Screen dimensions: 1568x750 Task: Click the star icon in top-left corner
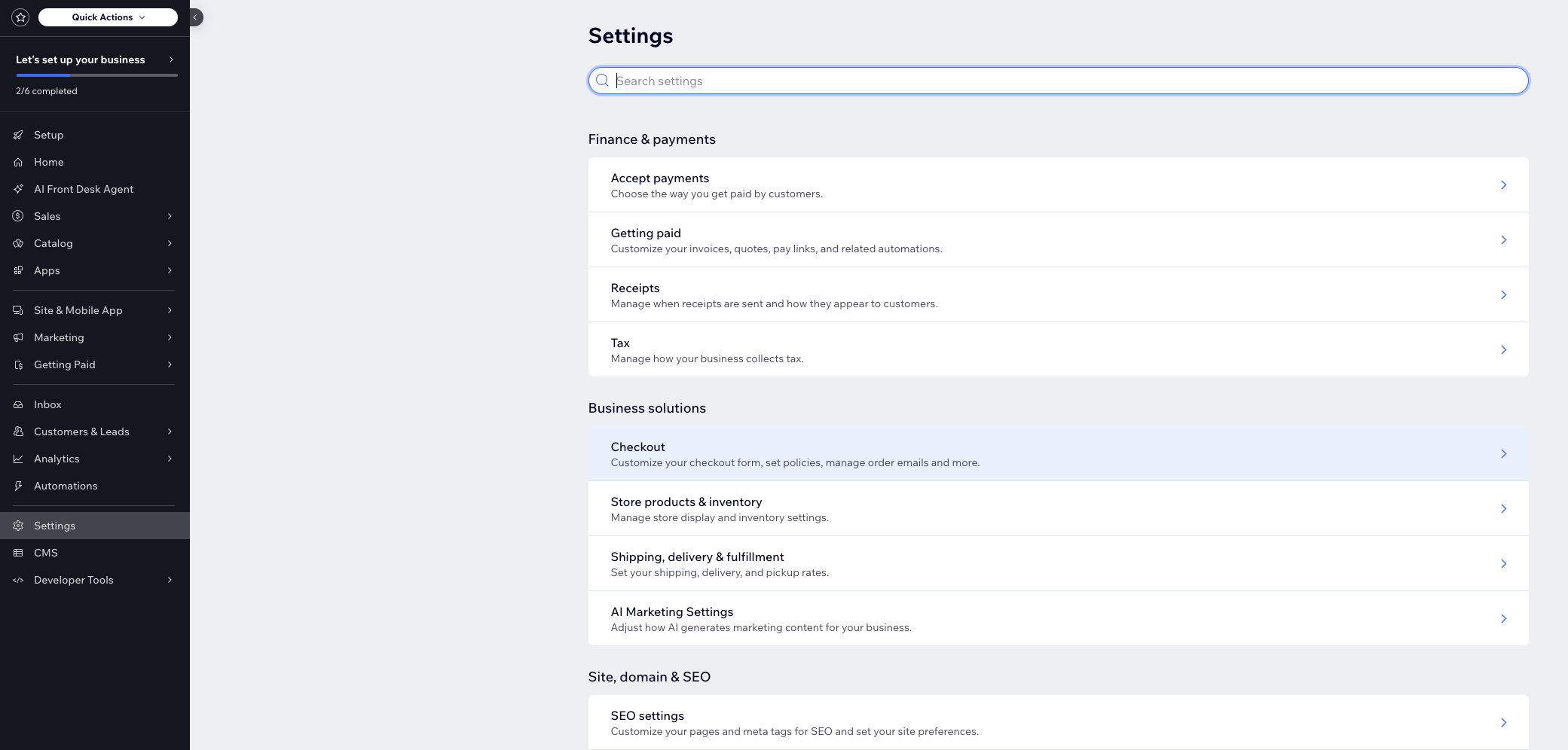tap(20, 17)
